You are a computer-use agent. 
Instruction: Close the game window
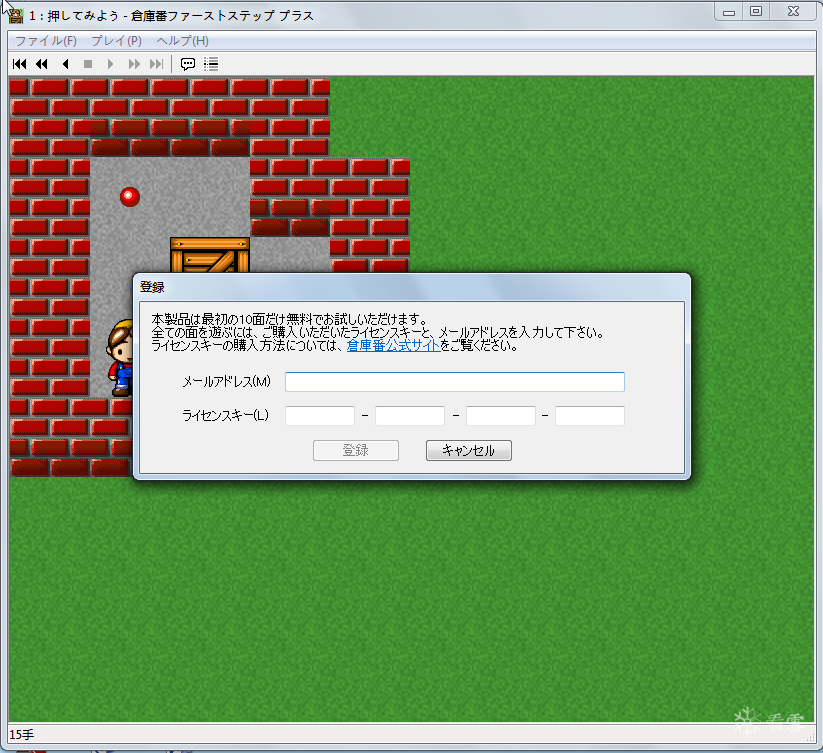pos(793,12)
